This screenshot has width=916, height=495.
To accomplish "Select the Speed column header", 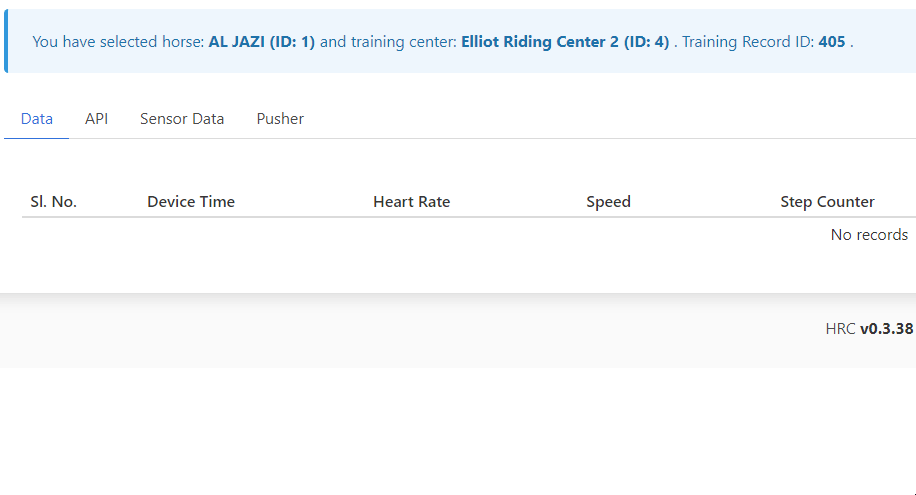I will tap(608, 202).
